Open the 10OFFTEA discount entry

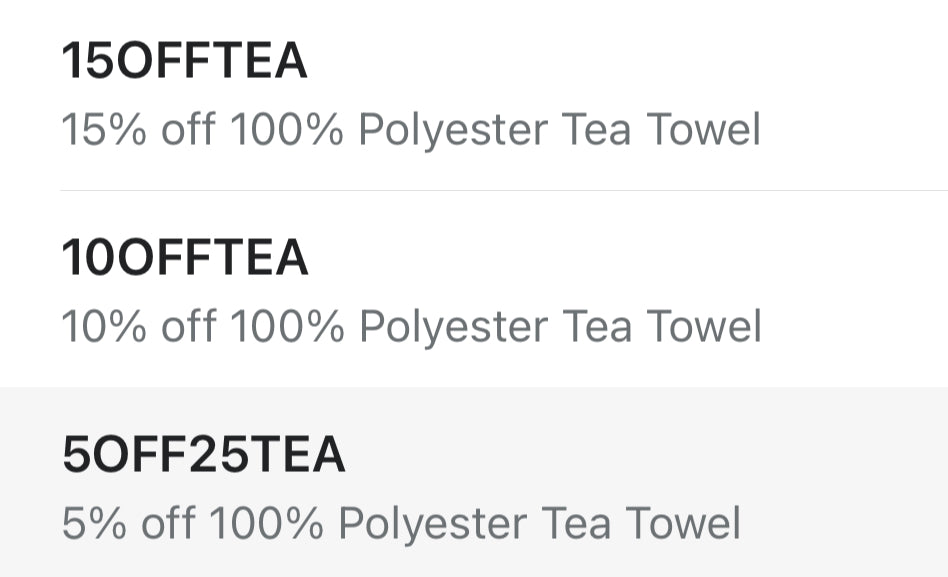pos(185,259)
